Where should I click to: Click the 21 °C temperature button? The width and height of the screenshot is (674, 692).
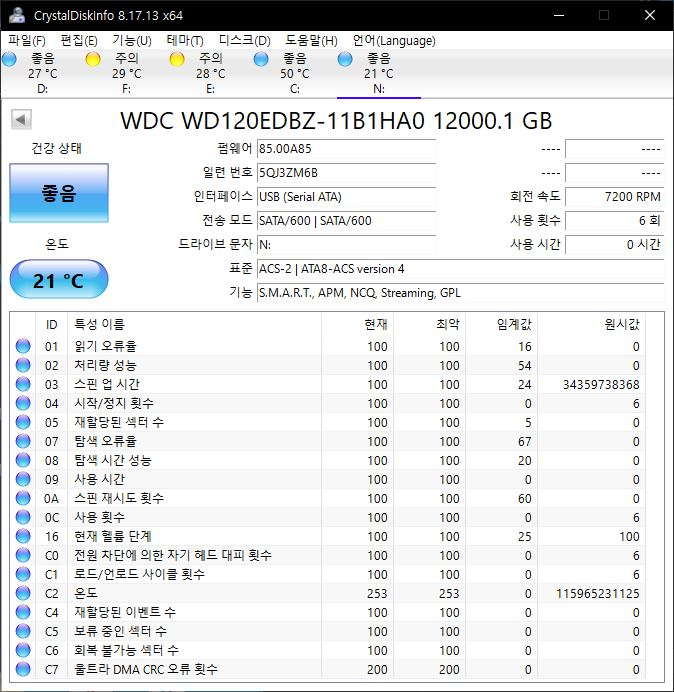(59, 280)
